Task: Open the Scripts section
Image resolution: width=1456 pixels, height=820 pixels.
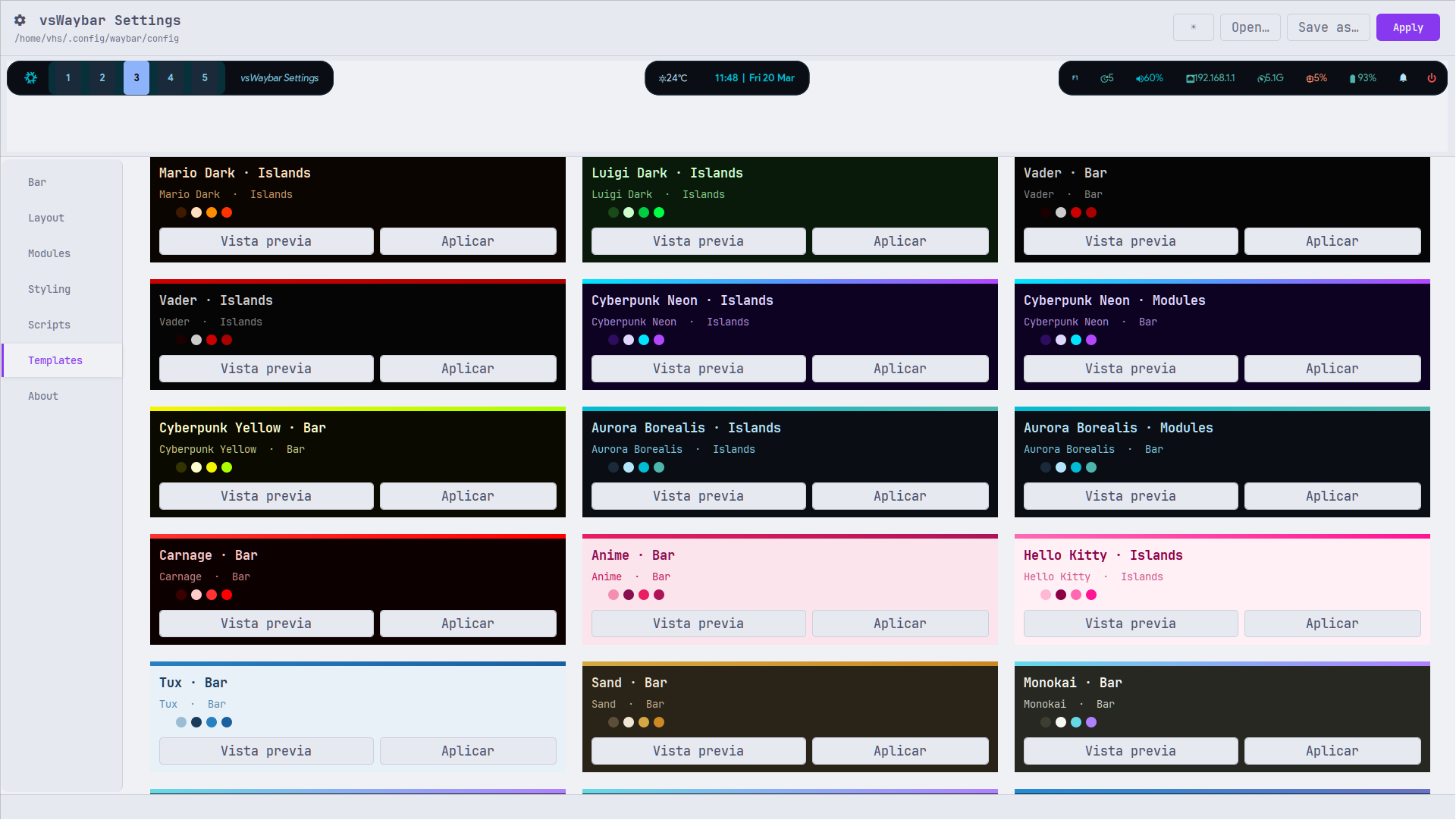Action: click(x=49, y=325)
